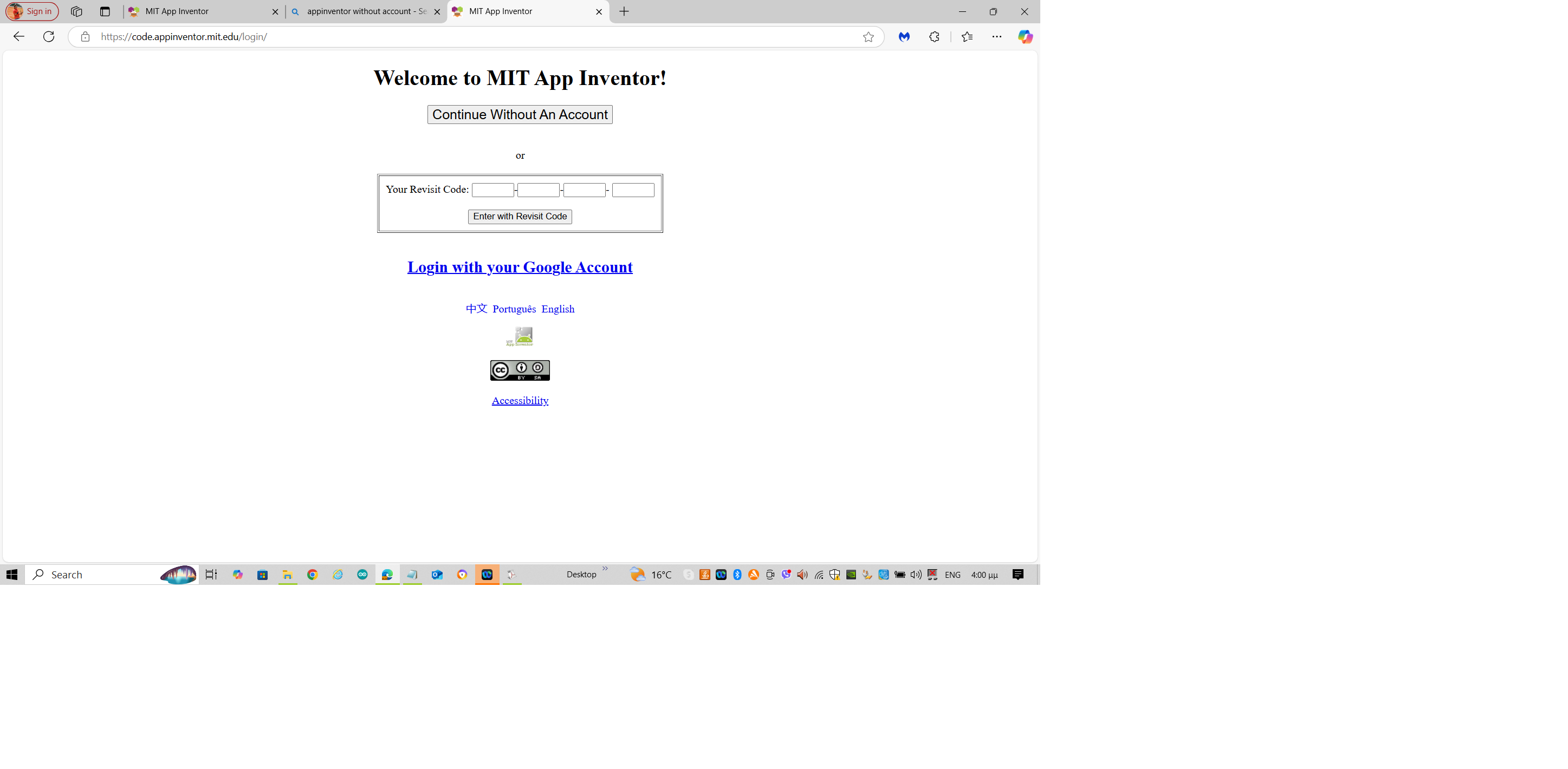Click the address bar URL
This screenshot has width=1568, height=769.
(184, 36)
